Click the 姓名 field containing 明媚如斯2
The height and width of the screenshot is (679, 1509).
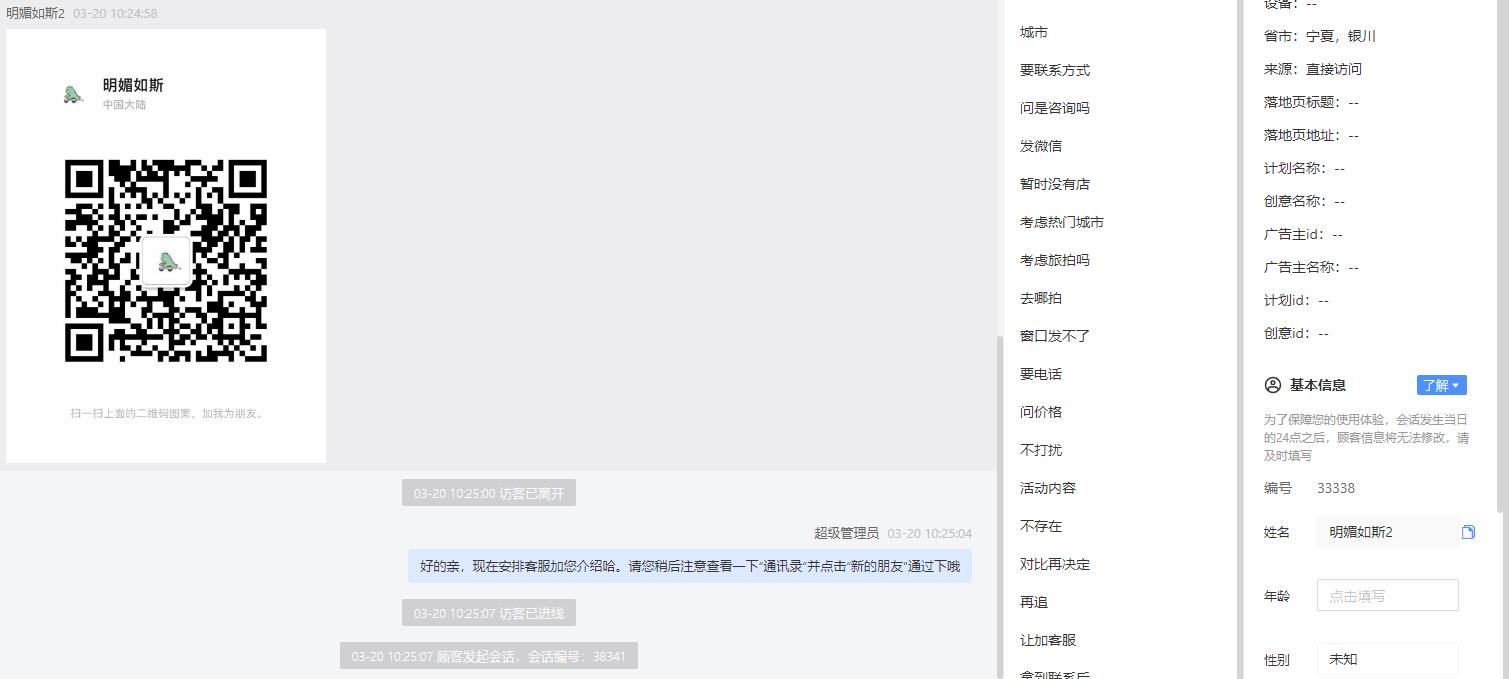pyautogui.click(x=1387, y=532)
